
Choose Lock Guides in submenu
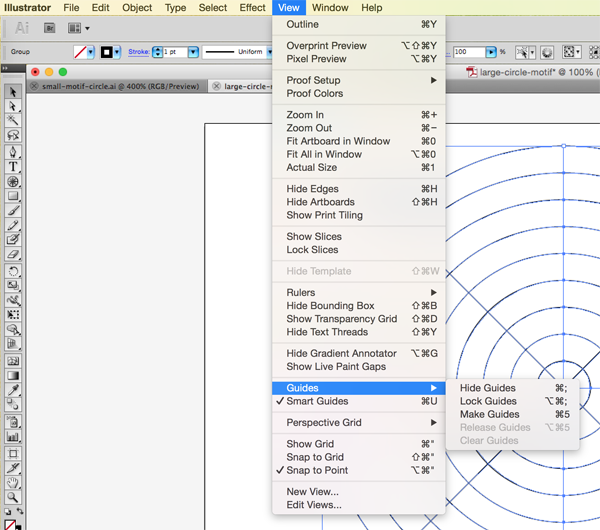512,401
